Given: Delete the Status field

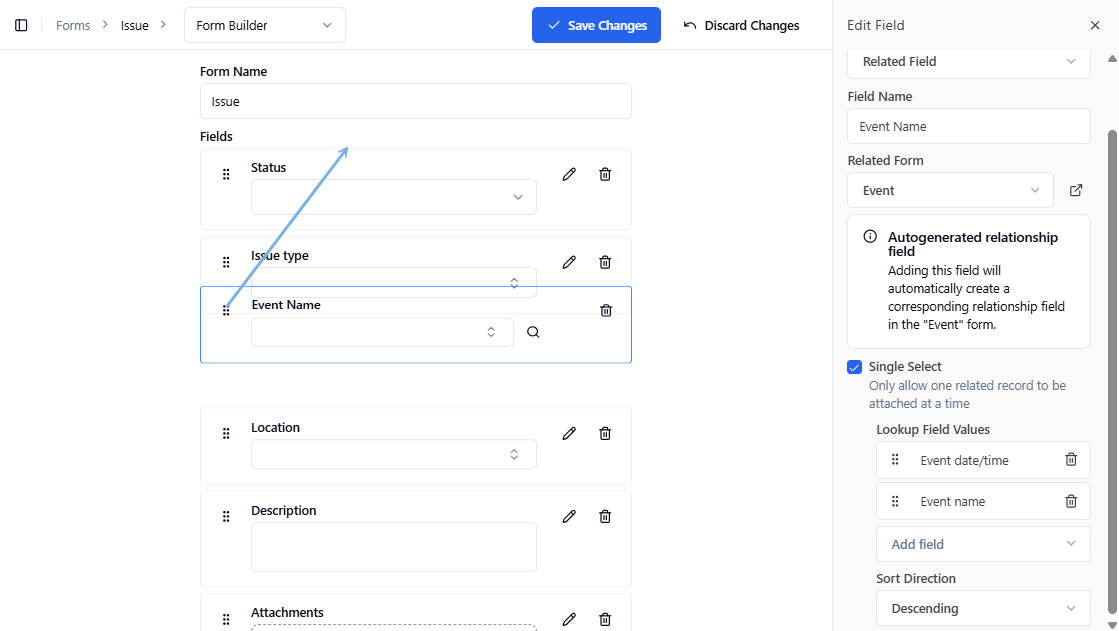Looking at the screenshot, I should pyautogui.click(x=605, y=174).
